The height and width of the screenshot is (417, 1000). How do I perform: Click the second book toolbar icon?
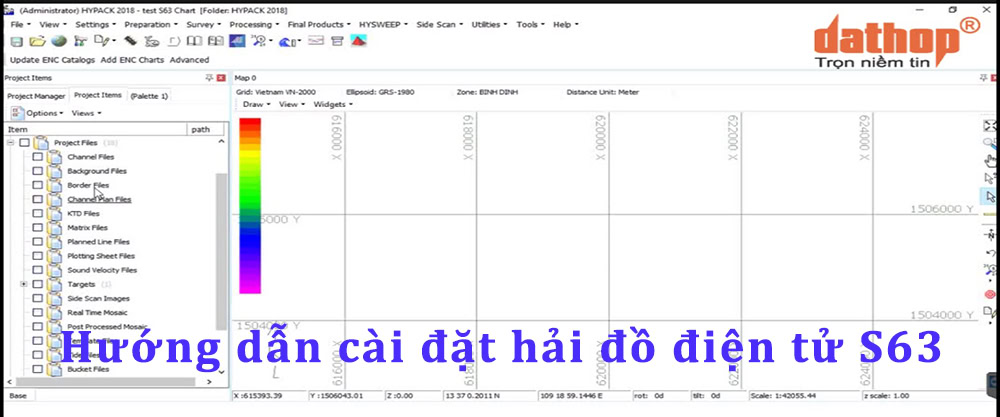click(216, 41)
